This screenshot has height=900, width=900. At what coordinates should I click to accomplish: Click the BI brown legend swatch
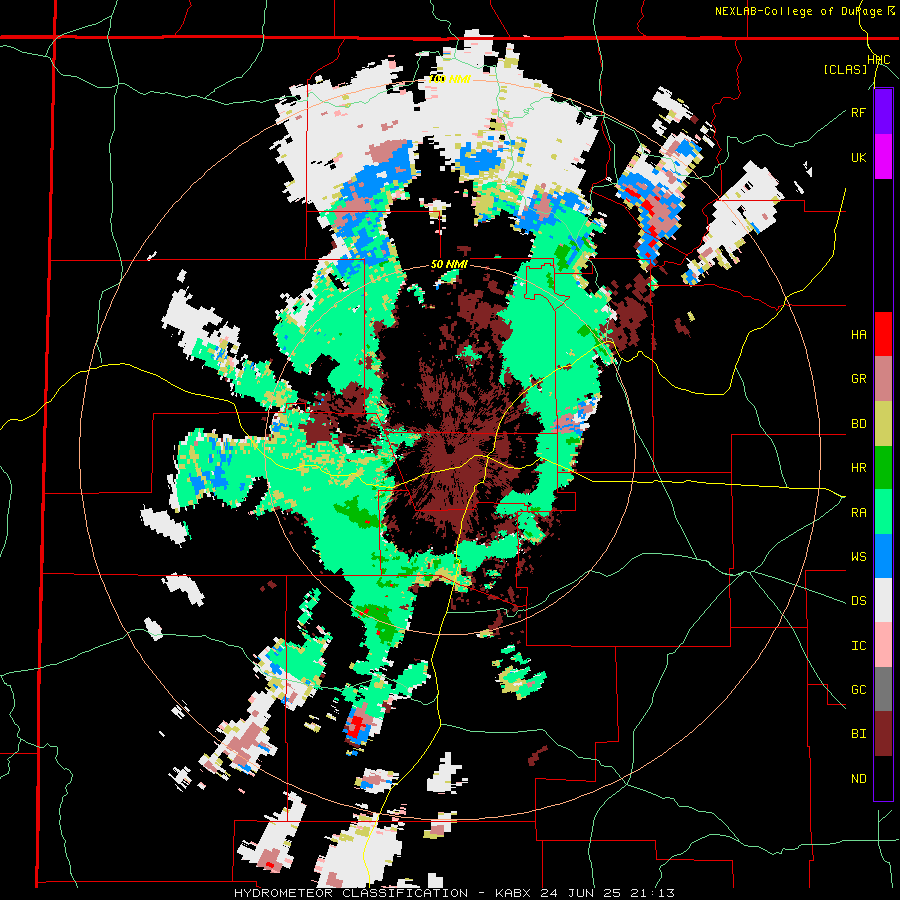coord(883,734)
